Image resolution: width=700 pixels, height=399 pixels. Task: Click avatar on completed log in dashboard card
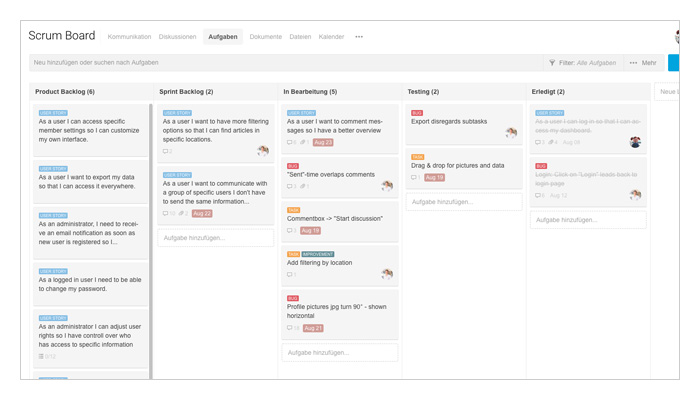tap(635, 142)
